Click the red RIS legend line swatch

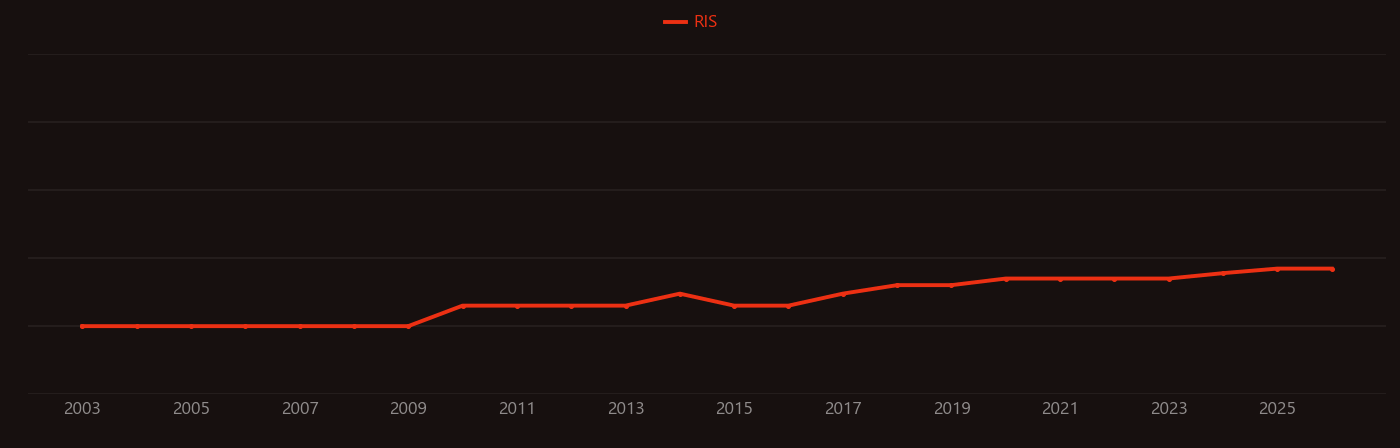[675, 22]
